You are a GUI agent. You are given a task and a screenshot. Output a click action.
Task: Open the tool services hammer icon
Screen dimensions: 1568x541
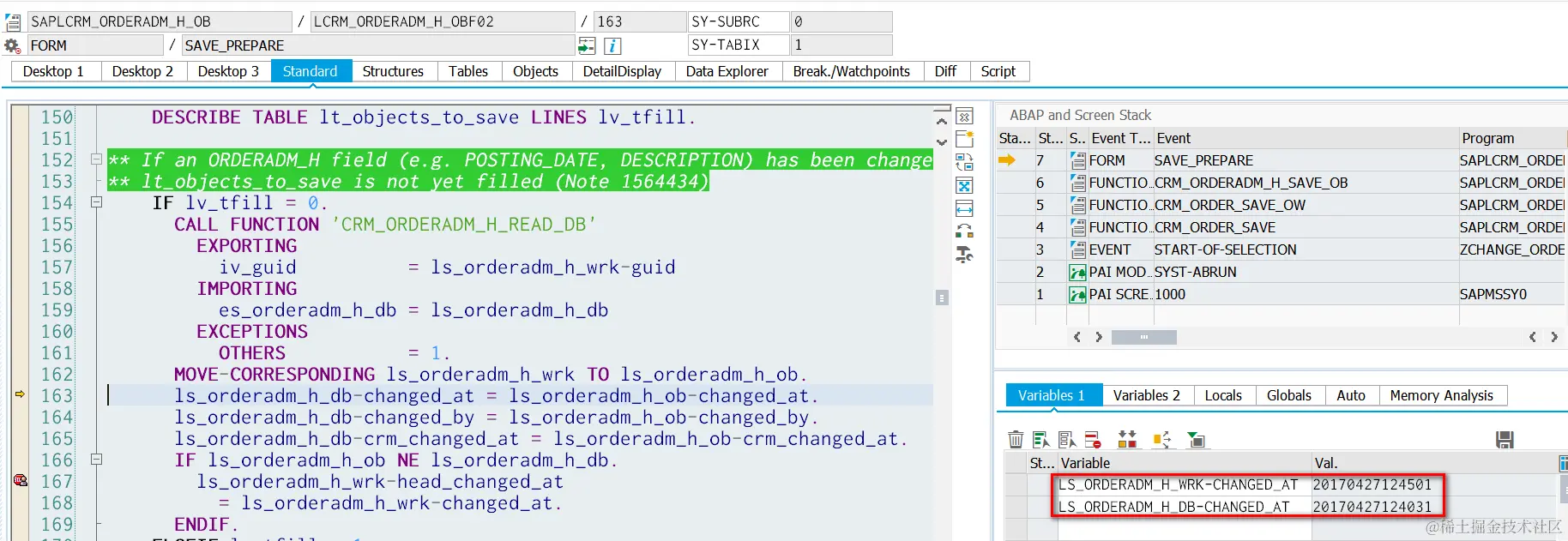[964, 255]
